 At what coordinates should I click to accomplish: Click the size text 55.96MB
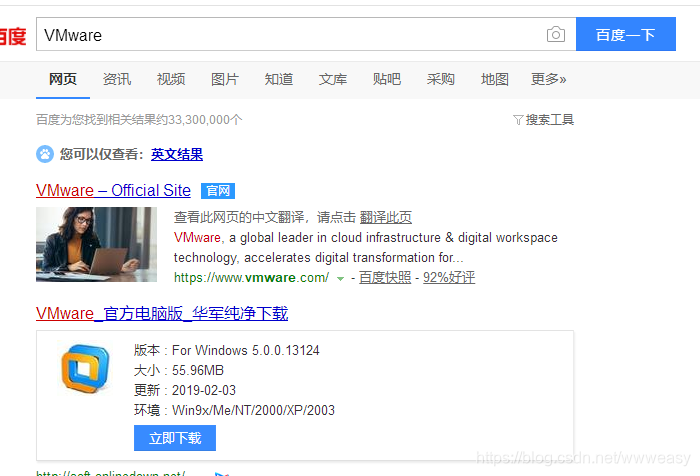pos(198,370)
